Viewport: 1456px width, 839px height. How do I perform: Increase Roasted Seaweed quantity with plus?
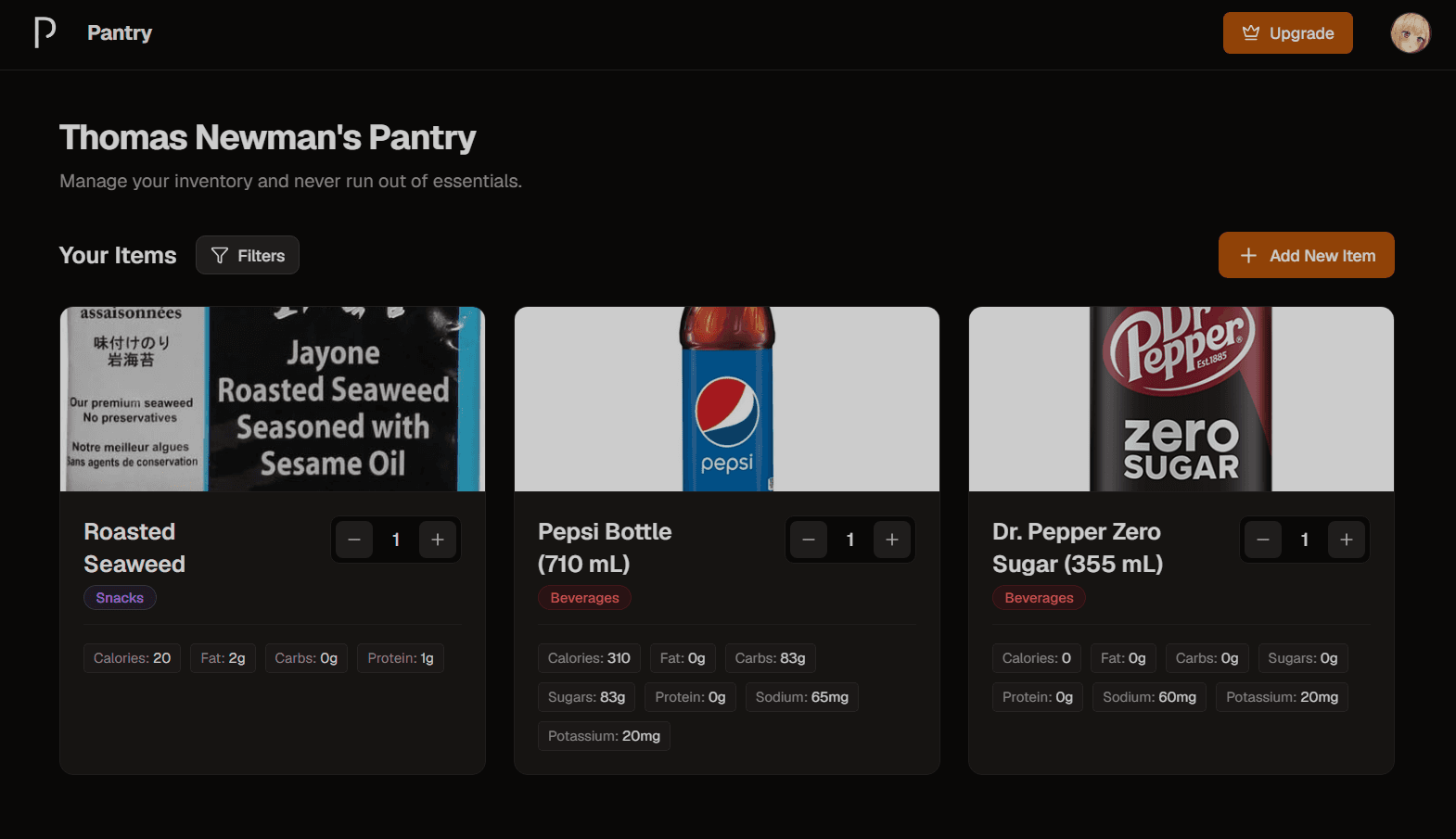point(438,540)
